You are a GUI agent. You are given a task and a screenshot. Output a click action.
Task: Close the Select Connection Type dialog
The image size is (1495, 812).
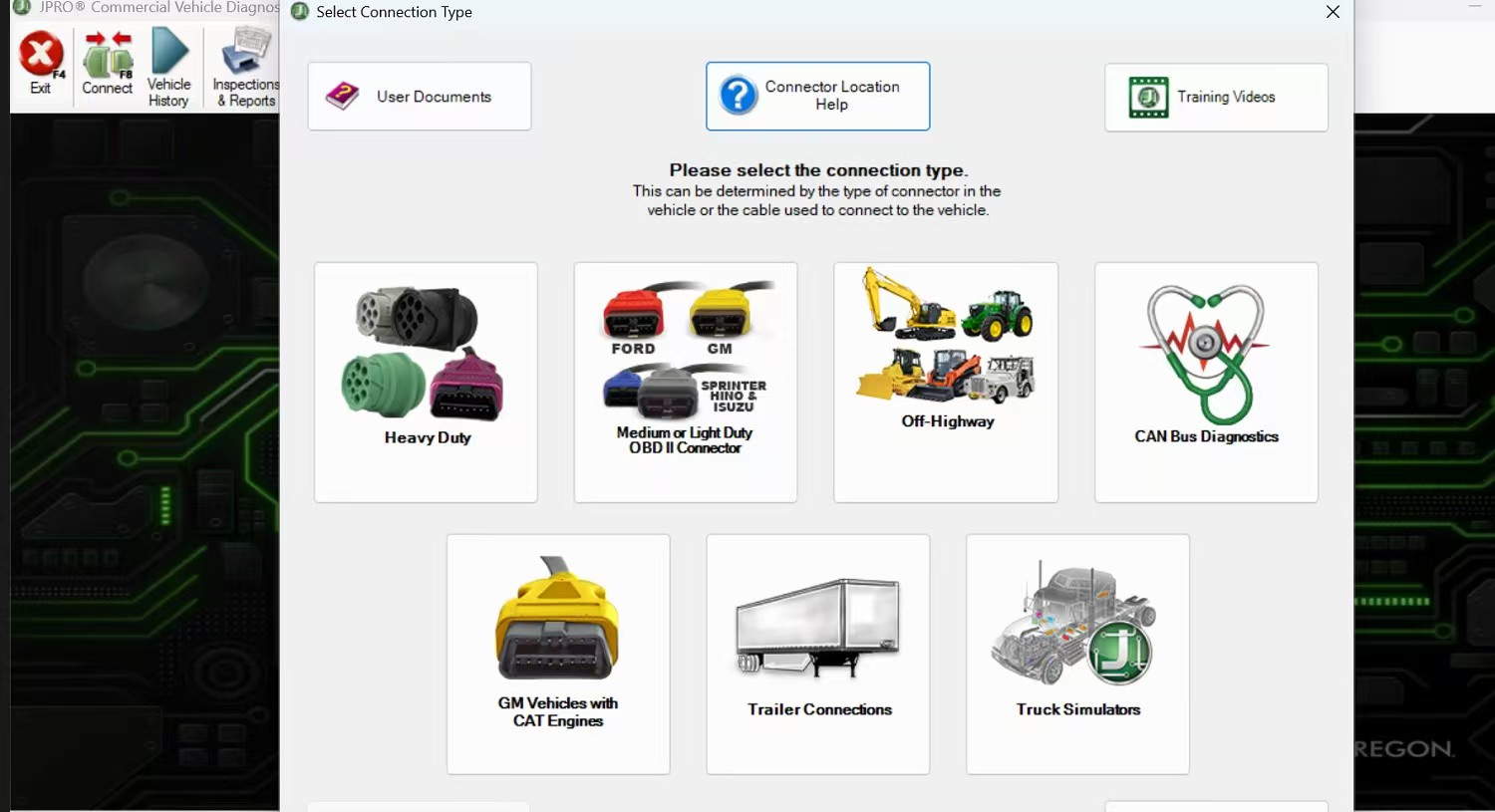click(1333, 12)
